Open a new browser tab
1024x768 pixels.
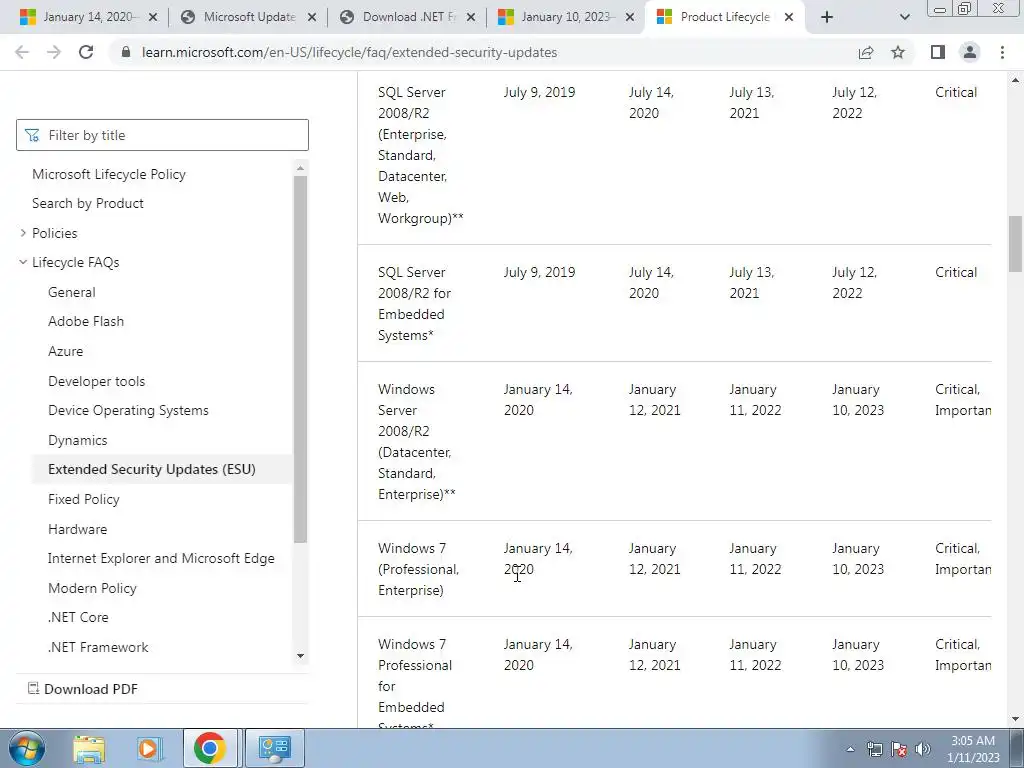pos(827,17)
